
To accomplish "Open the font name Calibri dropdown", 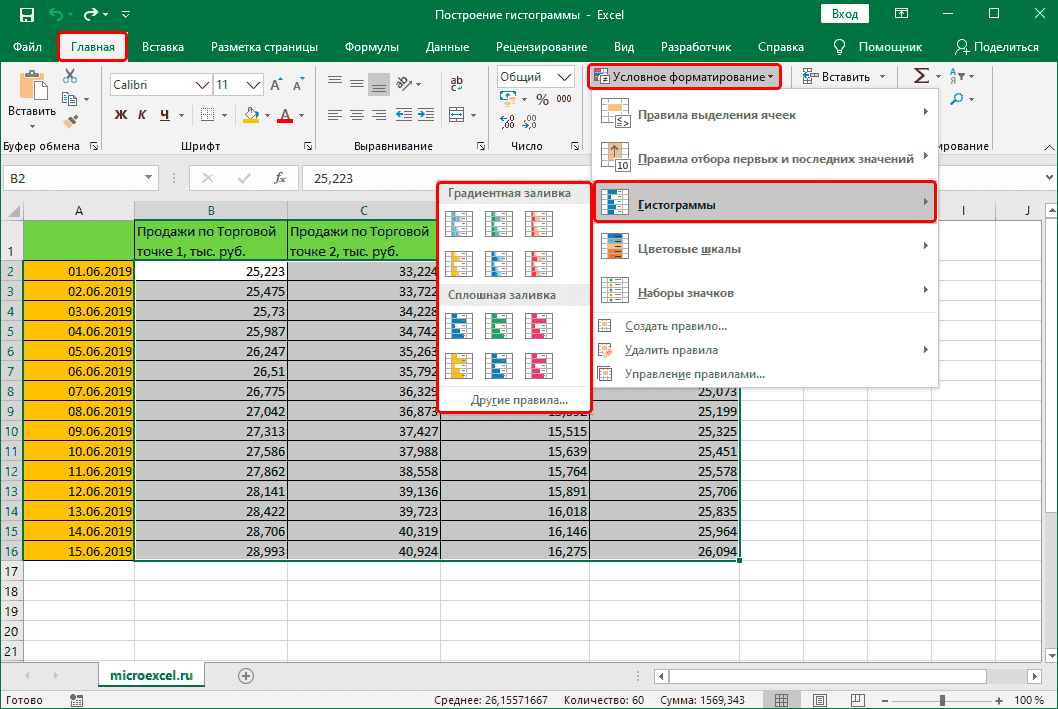I will click(201, 85).
